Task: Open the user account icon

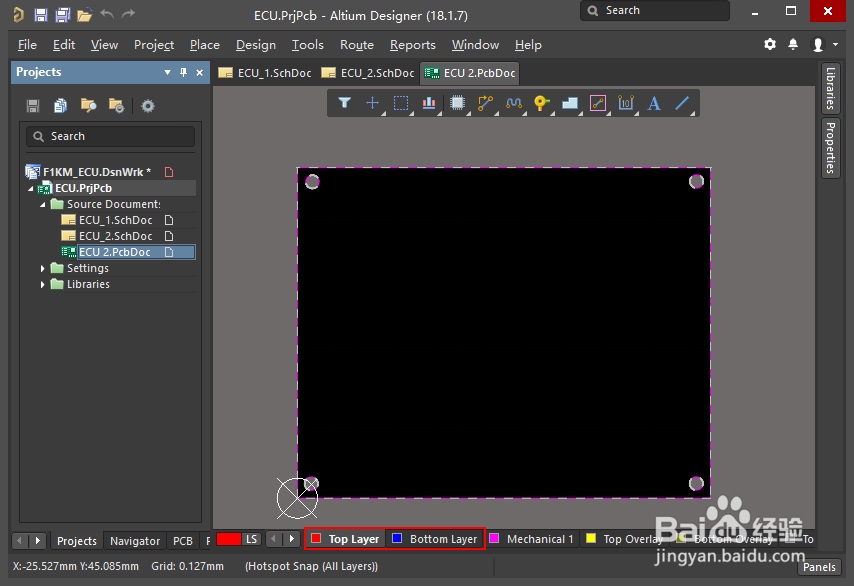Action: click(818, 44)
